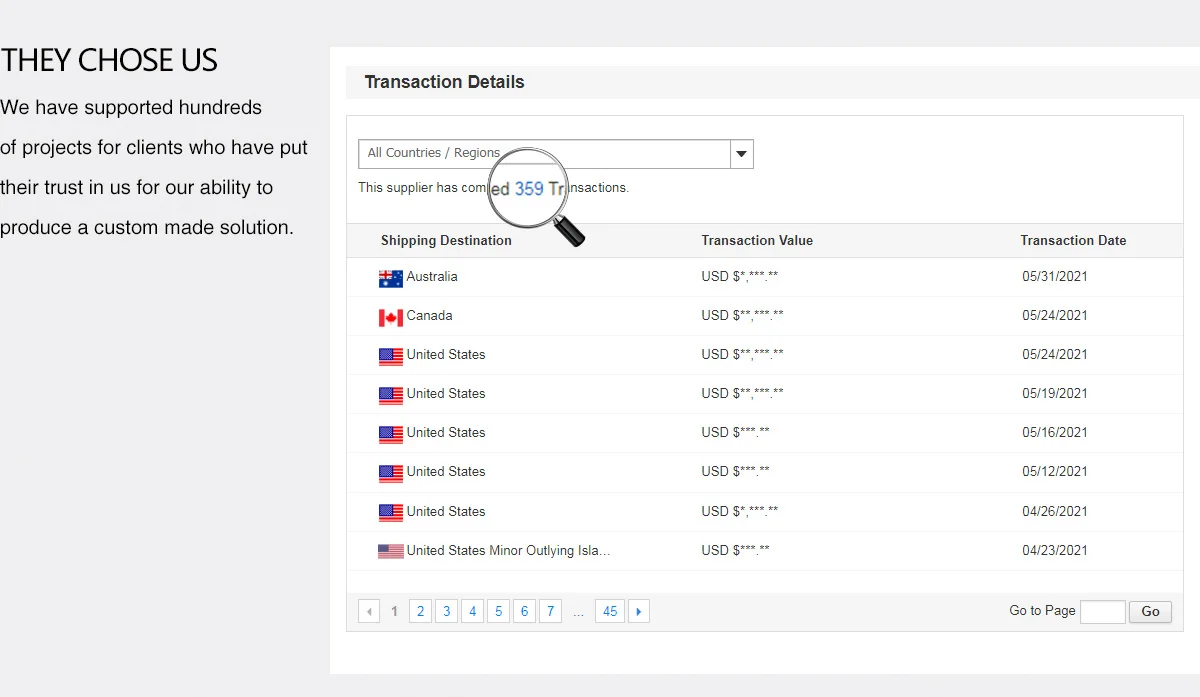Click the Australia flag icon
This screenshot has width=1200, height=697.
click(x=390, y=278)
